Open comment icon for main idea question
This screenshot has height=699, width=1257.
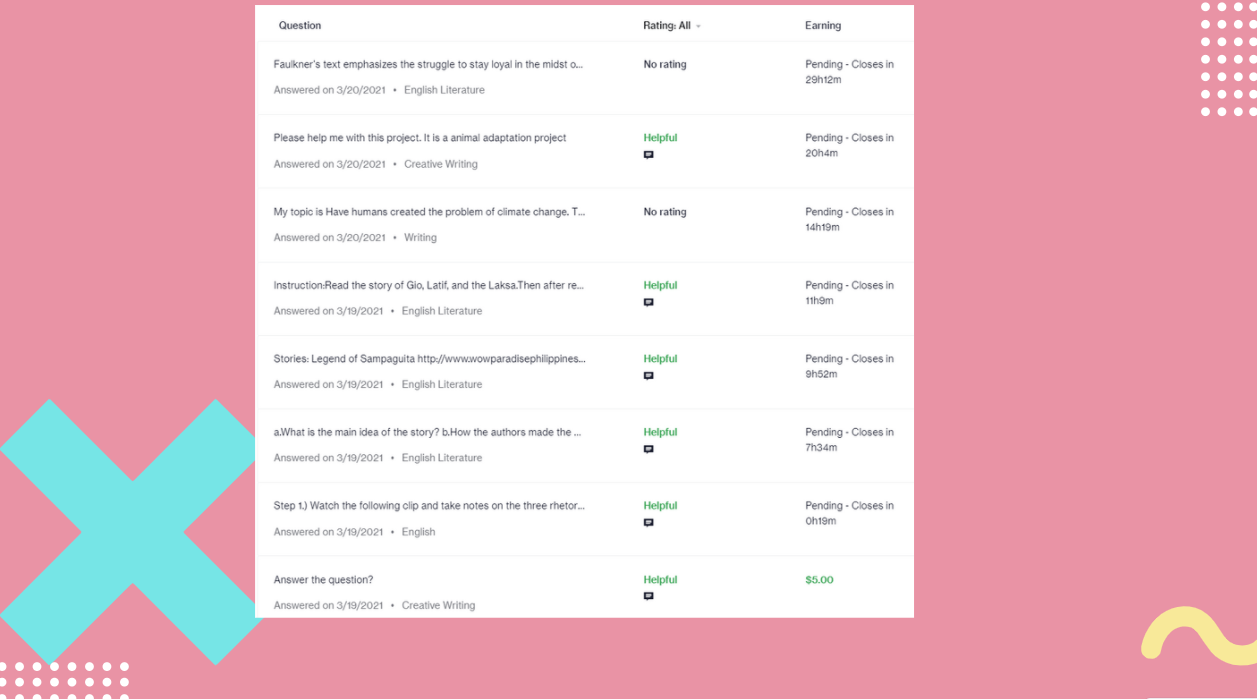tap(648, 449)
